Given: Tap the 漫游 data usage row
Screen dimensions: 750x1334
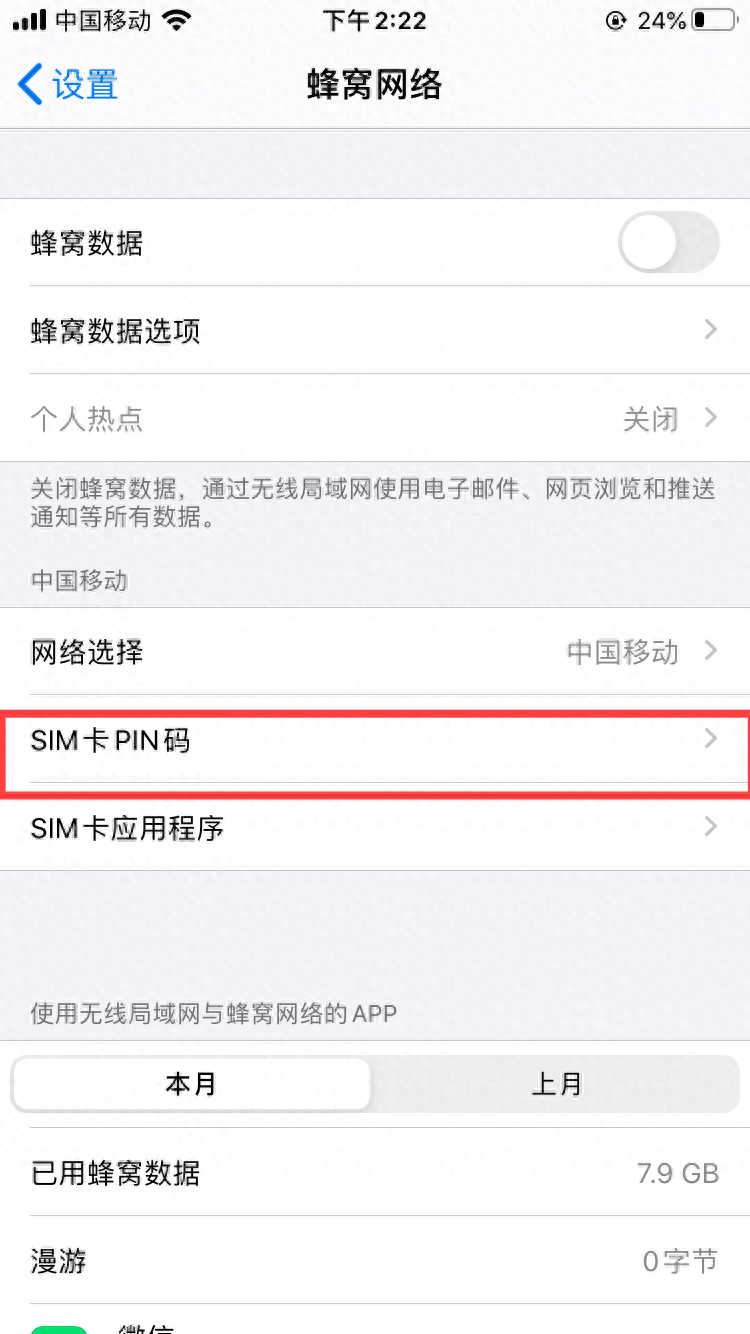Looking at the screenshot, I should coord(375,1261).
